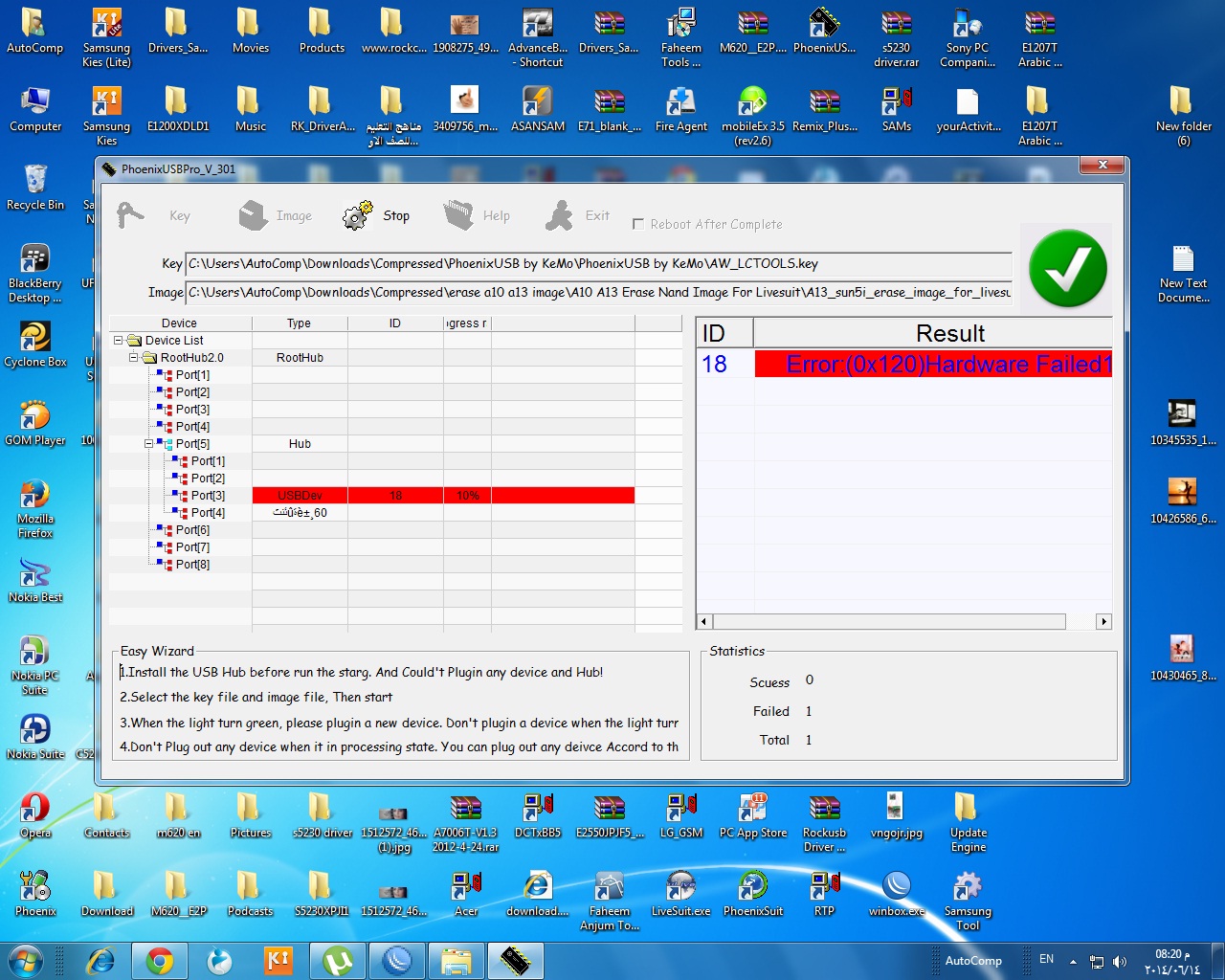1225x980 pixels.
Task: Open Cyclone Box desktop icon
Action: [35, 344]
